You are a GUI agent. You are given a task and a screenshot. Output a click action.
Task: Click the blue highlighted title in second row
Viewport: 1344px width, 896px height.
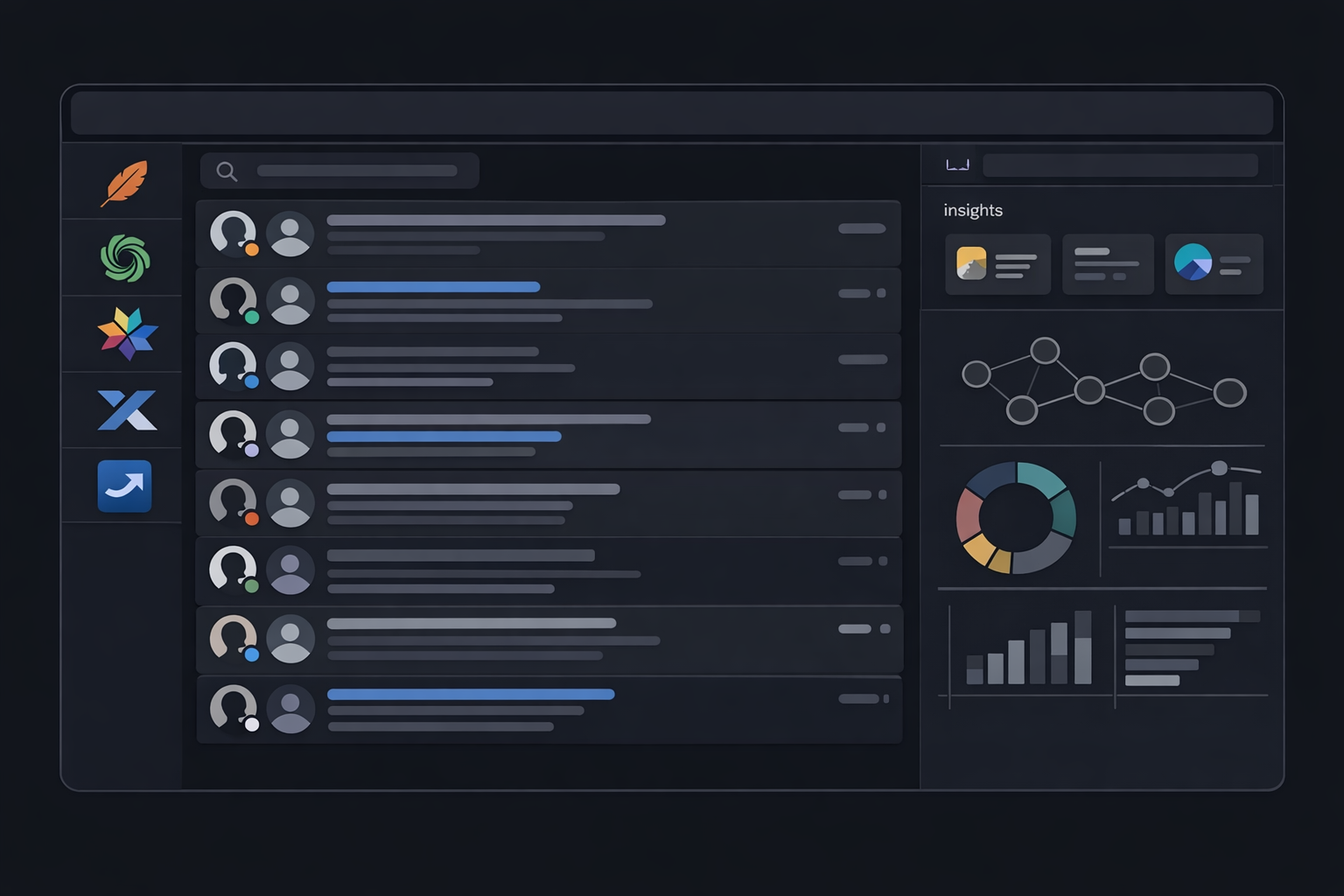tap(433, 287)
